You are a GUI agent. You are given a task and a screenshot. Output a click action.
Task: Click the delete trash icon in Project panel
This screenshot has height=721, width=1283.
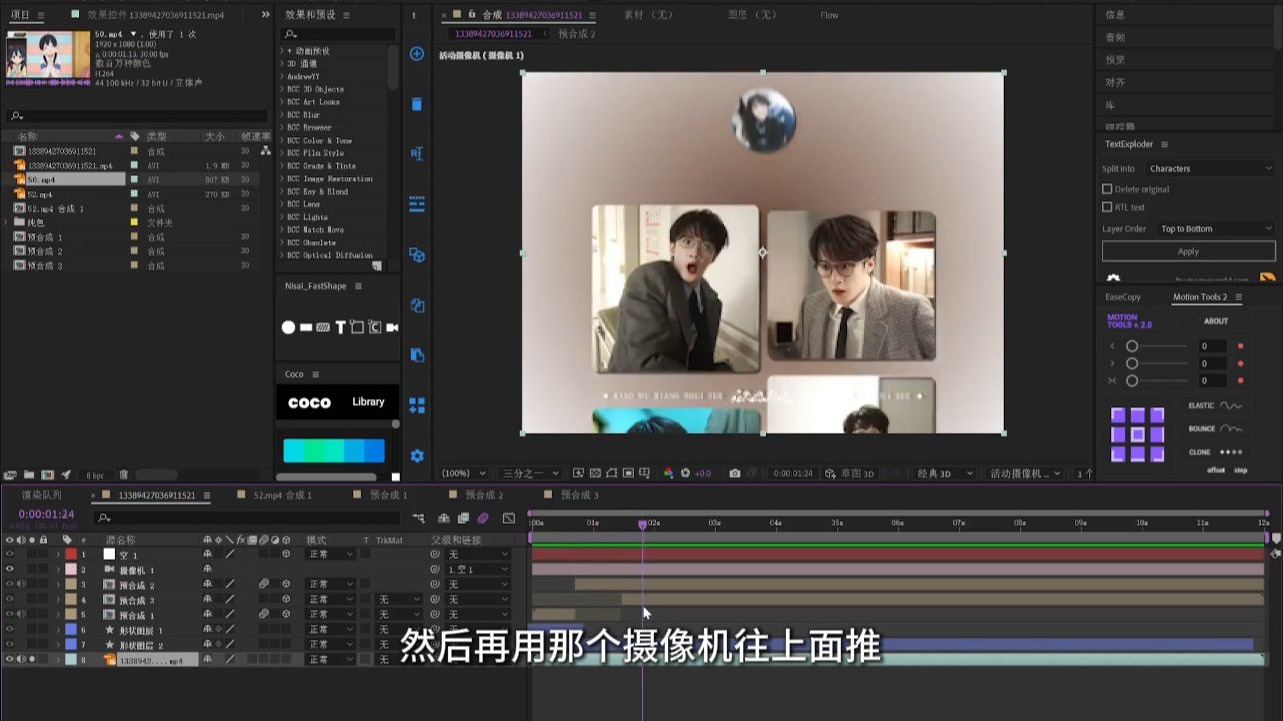tap(124, 475)
